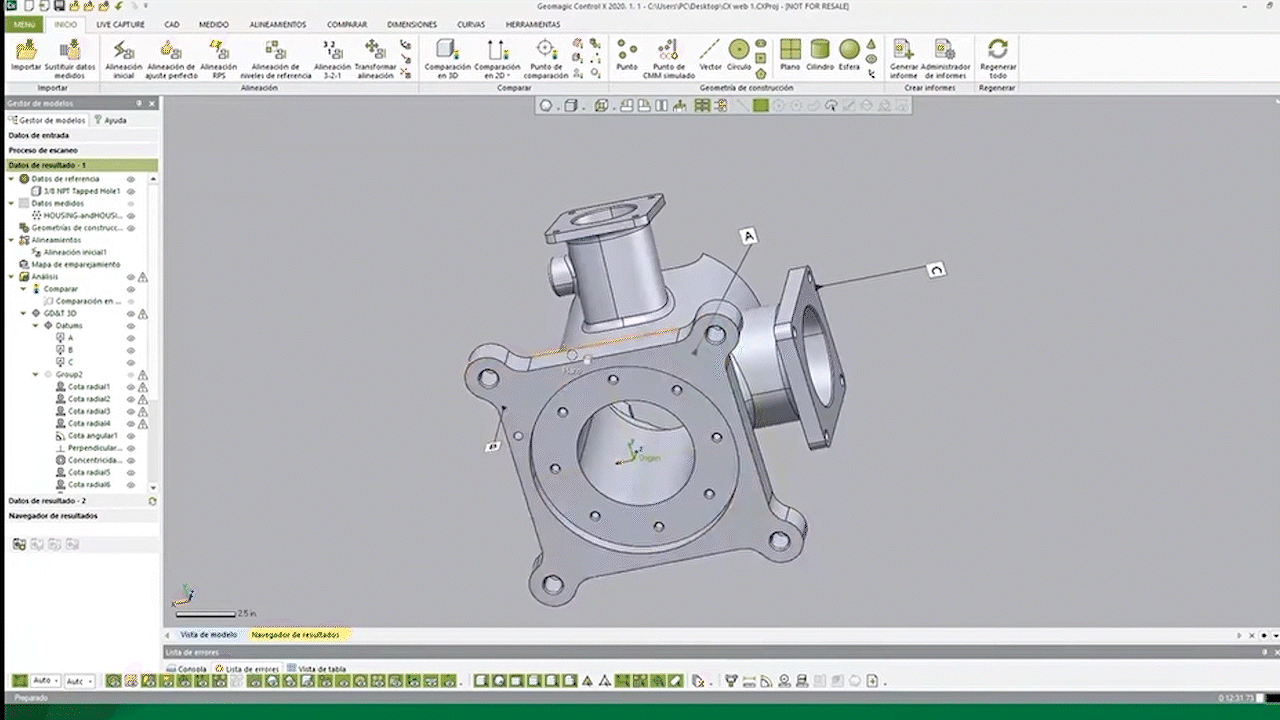Toggle visibility of Datos de referencia

[x=130, y=179]
